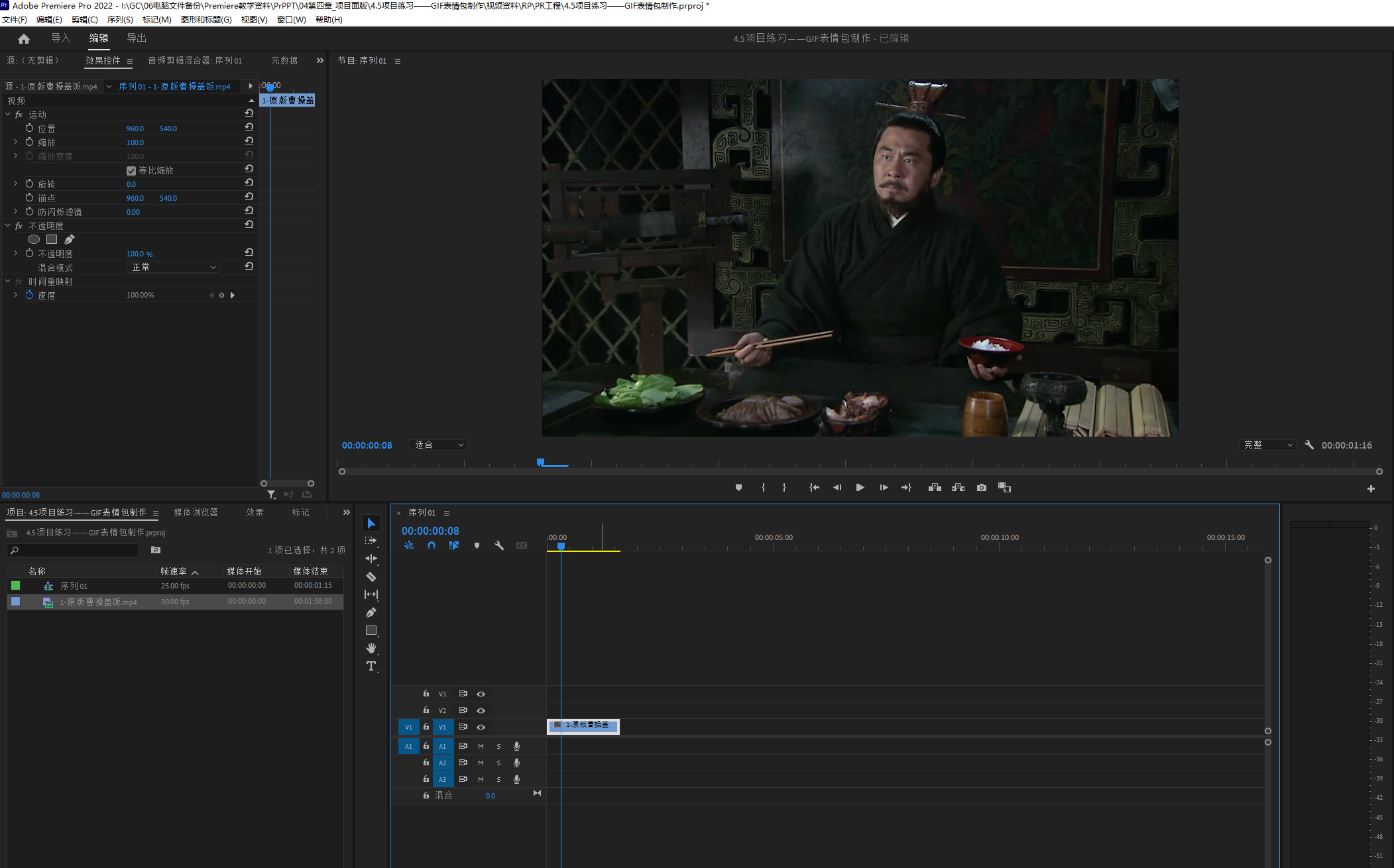The width and height of the screenshot is (1394, 868).
Task: Mute audio track A1
Action: [481, 746]
